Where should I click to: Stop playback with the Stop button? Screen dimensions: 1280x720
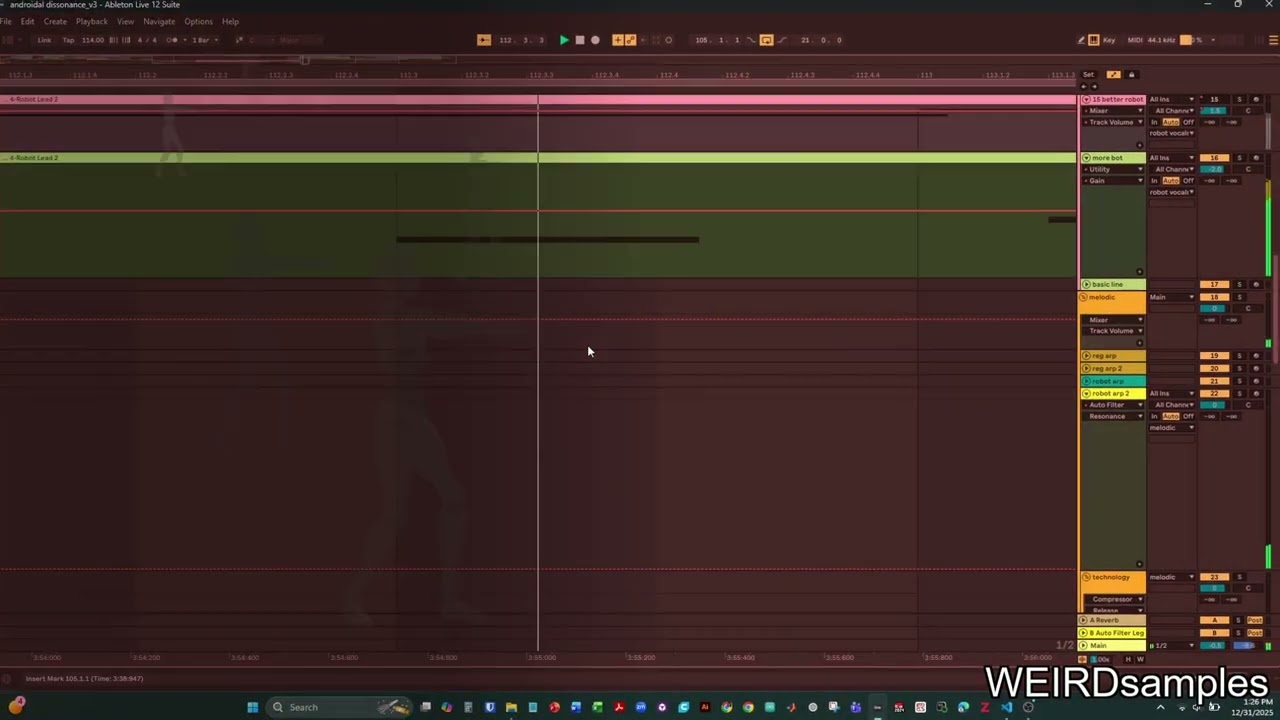point(579,40)
